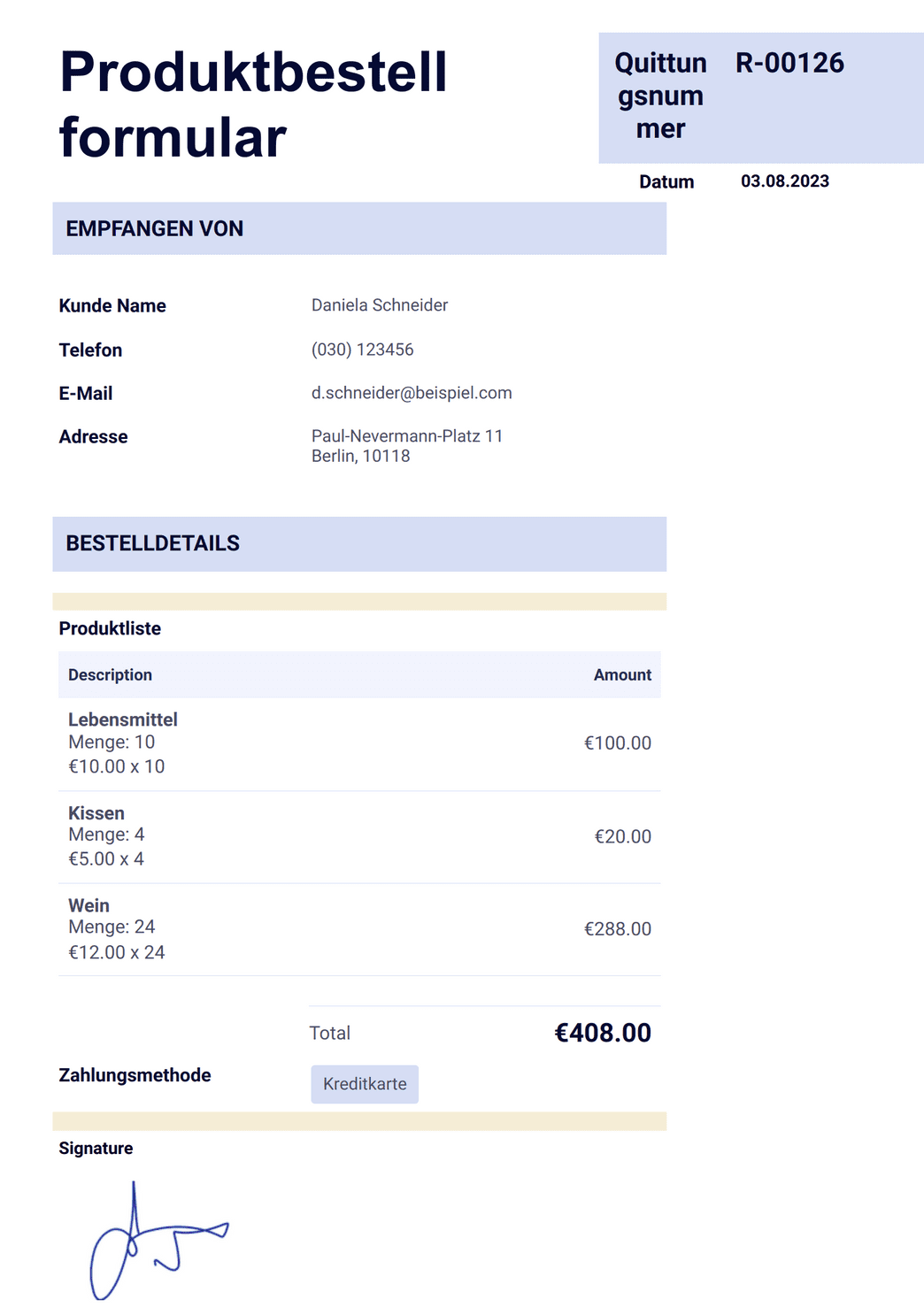Click the Amount column header
This screenshot has height=1307, width=924.
tap(622, 675)
